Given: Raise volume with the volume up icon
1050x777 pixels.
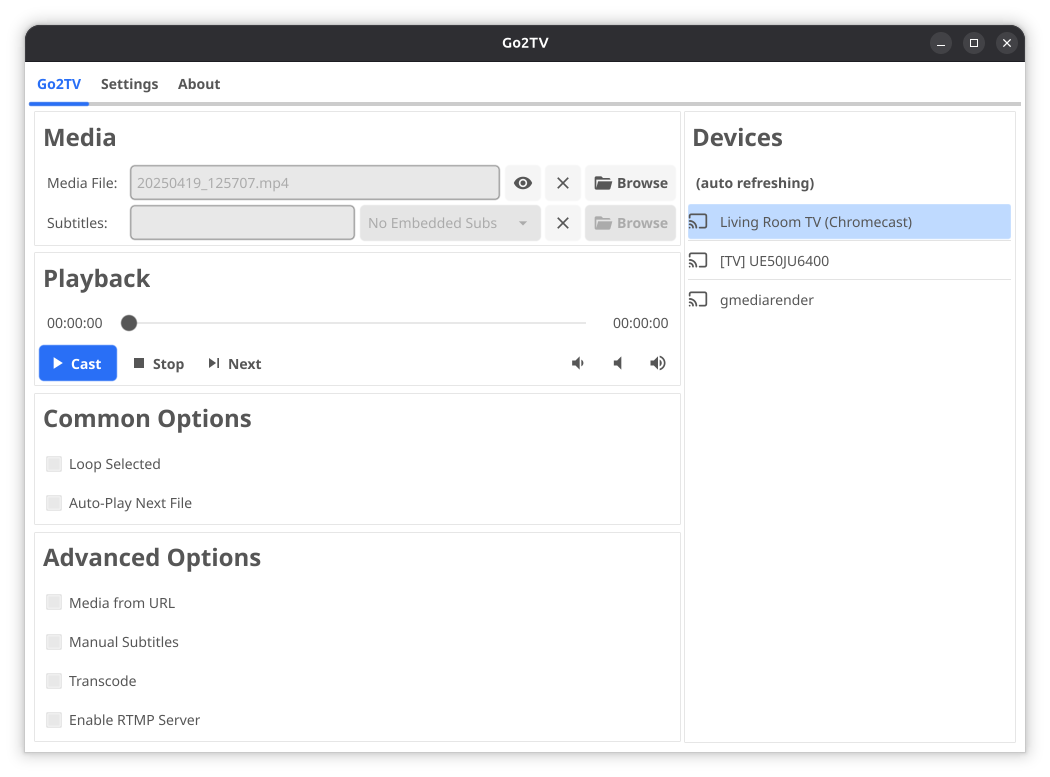Looking at the screenshot, I should (x=658, y=363).
